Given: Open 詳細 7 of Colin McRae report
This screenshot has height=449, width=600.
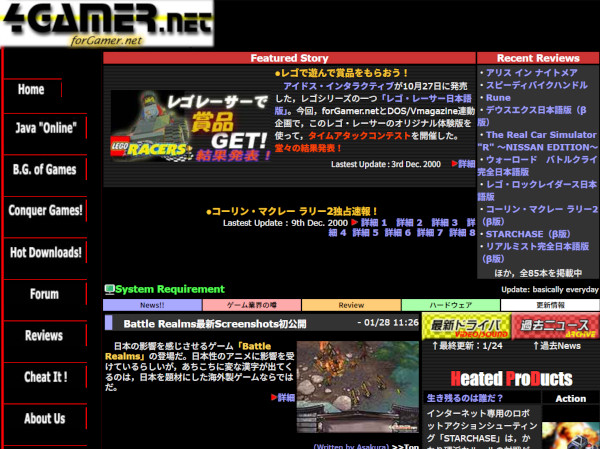Looking at the screenshot, I should coord(430,232).
